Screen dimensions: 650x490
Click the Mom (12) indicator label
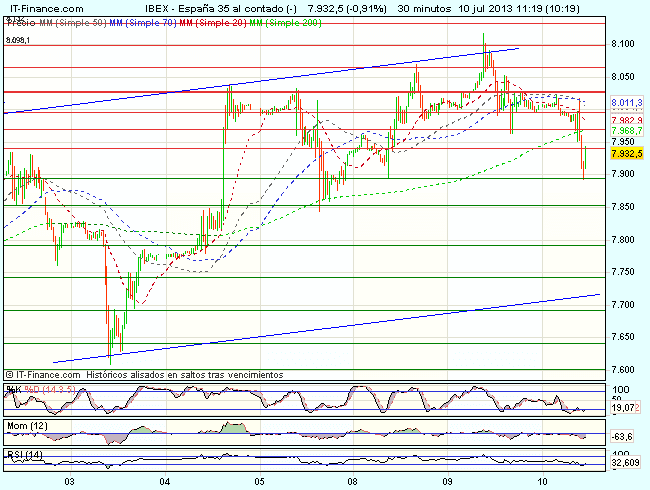27,427
